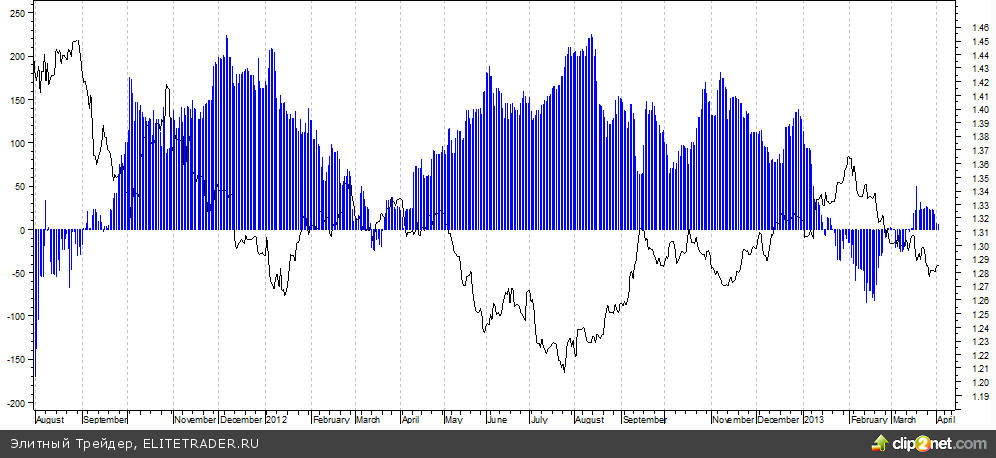Select the 2012 label on time axis

276,421
